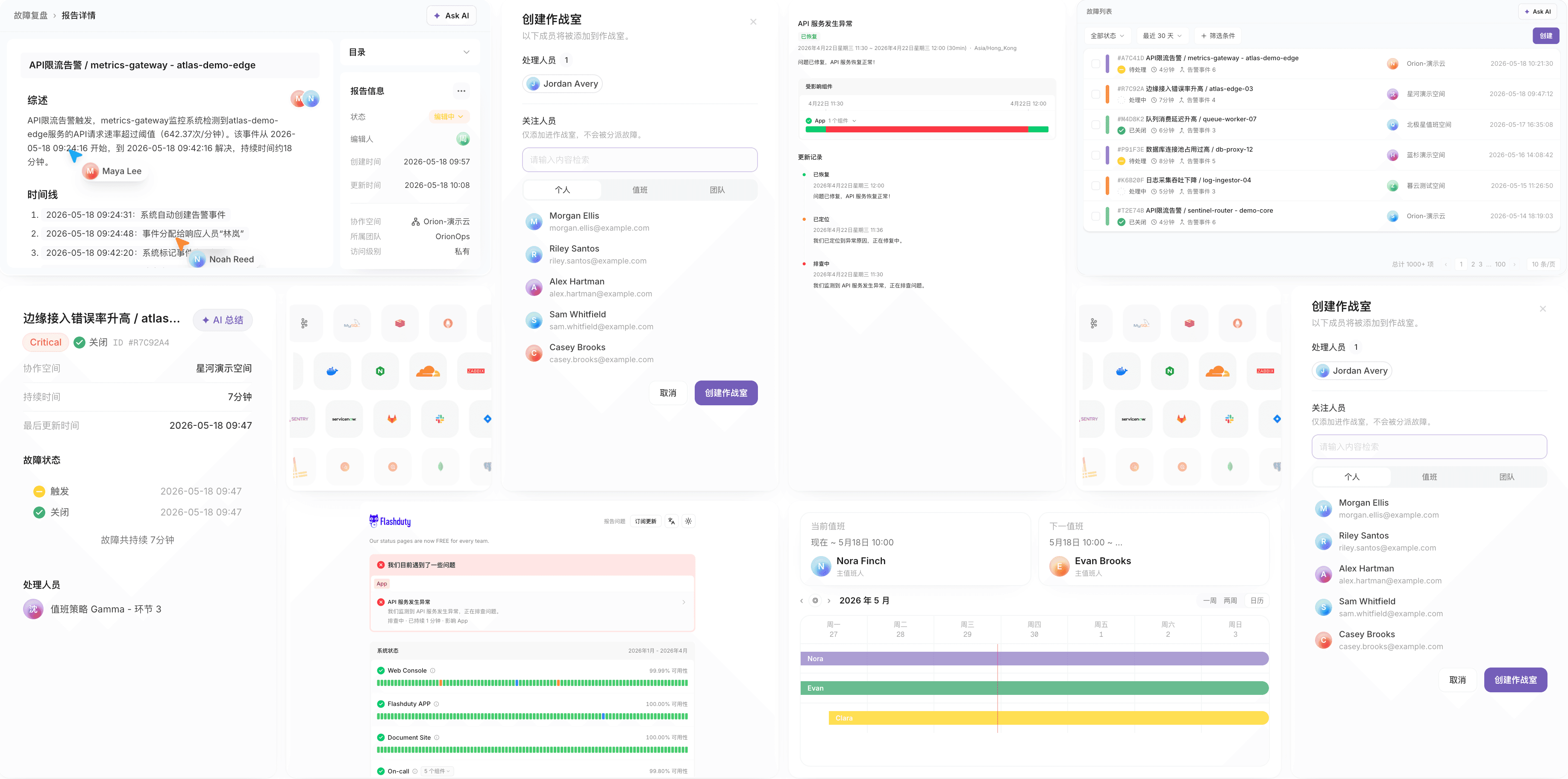Click the Flashduty logo

390,521
